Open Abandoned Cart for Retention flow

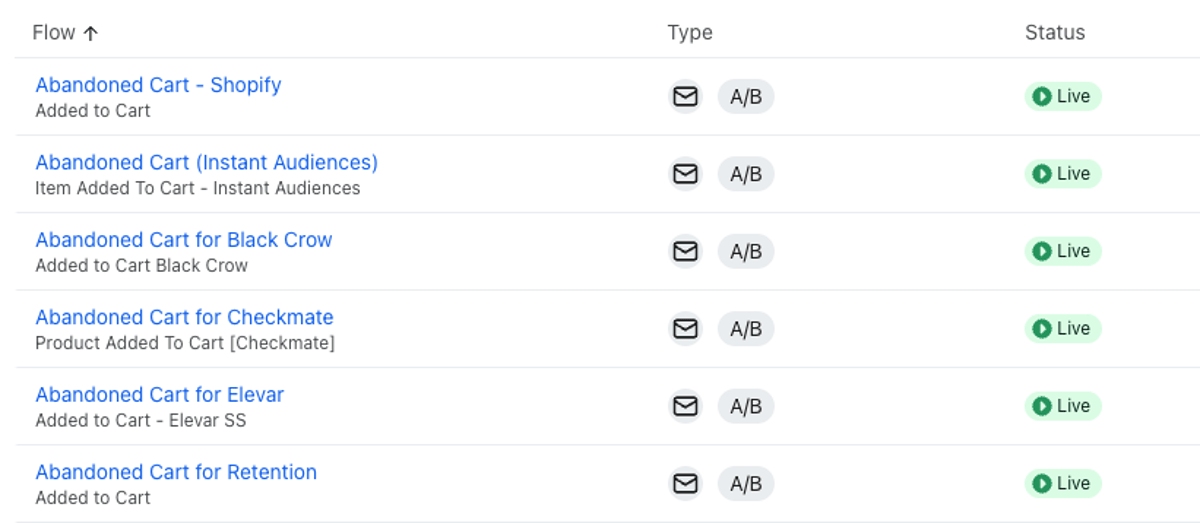click(176, 472)
